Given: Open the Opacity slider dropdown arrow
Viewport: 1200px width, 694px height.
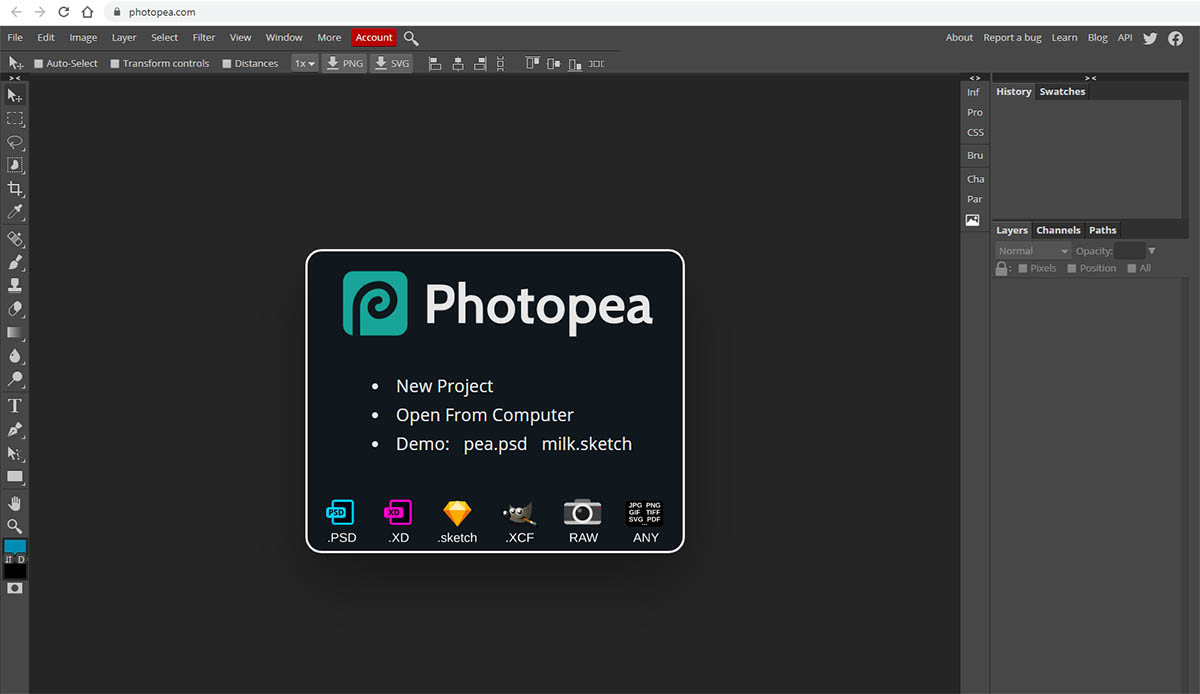Looking at the screenshot, I should (1152, 251).
